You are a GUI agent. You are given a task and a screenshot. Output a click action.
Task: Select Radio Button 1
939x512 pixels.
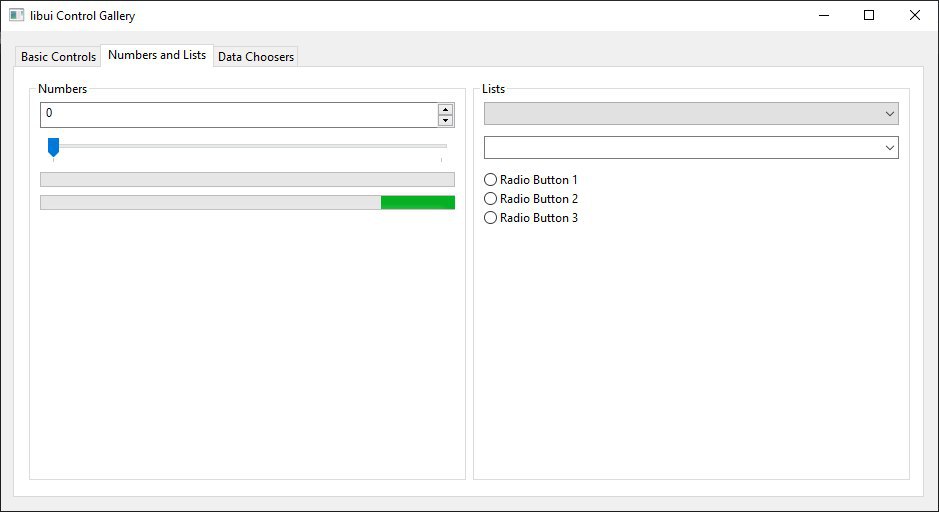(531, 180)
